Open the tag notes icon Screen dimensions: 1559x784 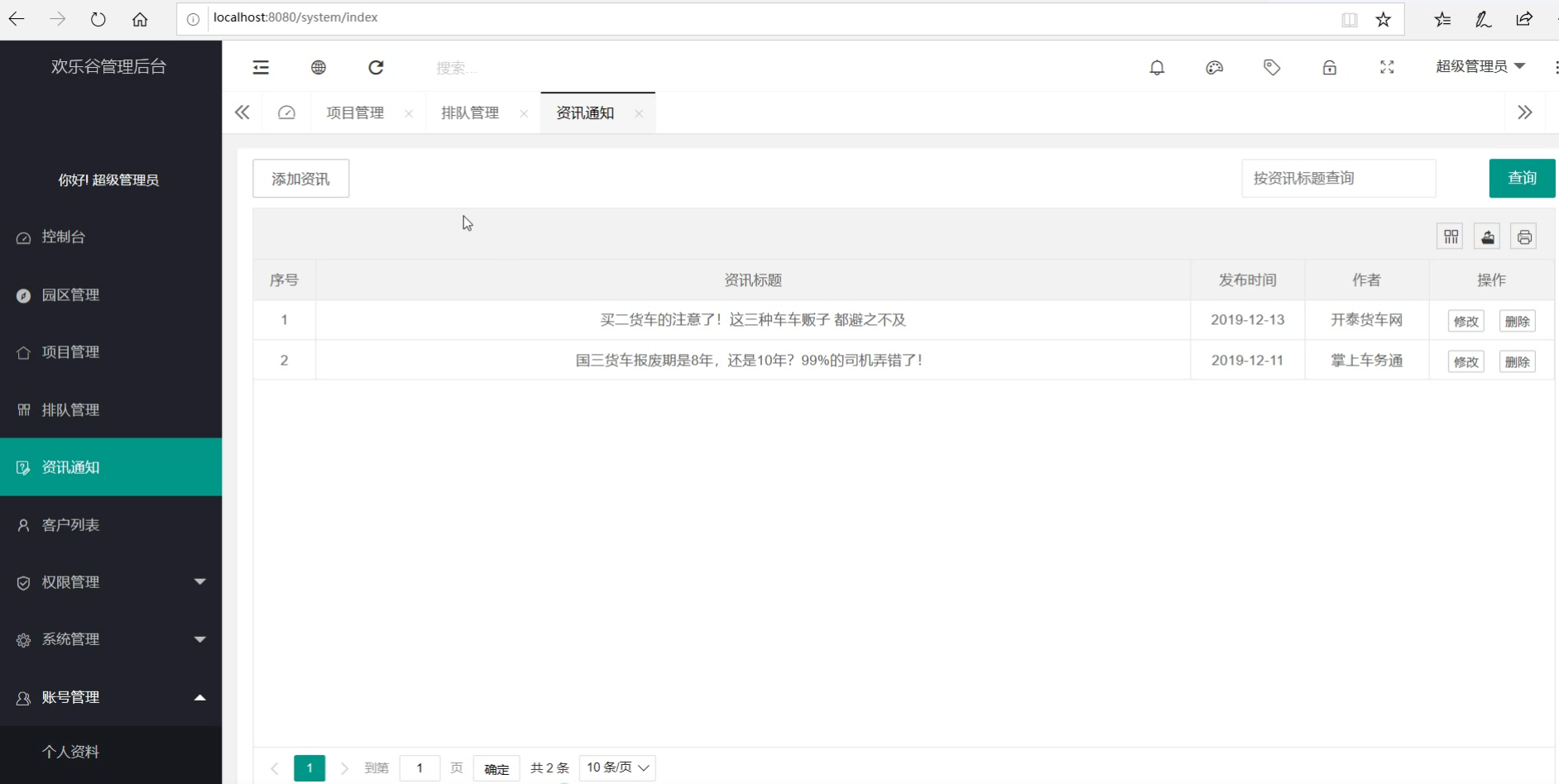click(x=1272, y=68)
